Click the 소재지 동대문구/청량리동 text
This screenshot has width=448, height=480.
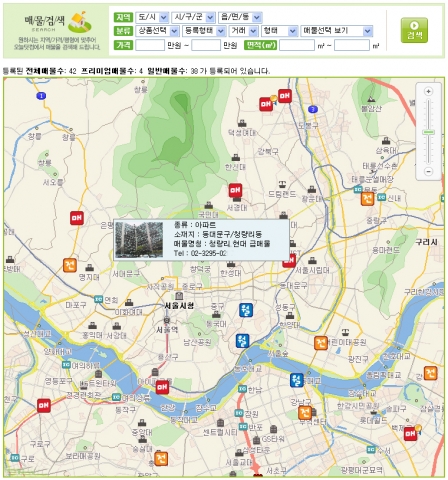tap(218, 234)
